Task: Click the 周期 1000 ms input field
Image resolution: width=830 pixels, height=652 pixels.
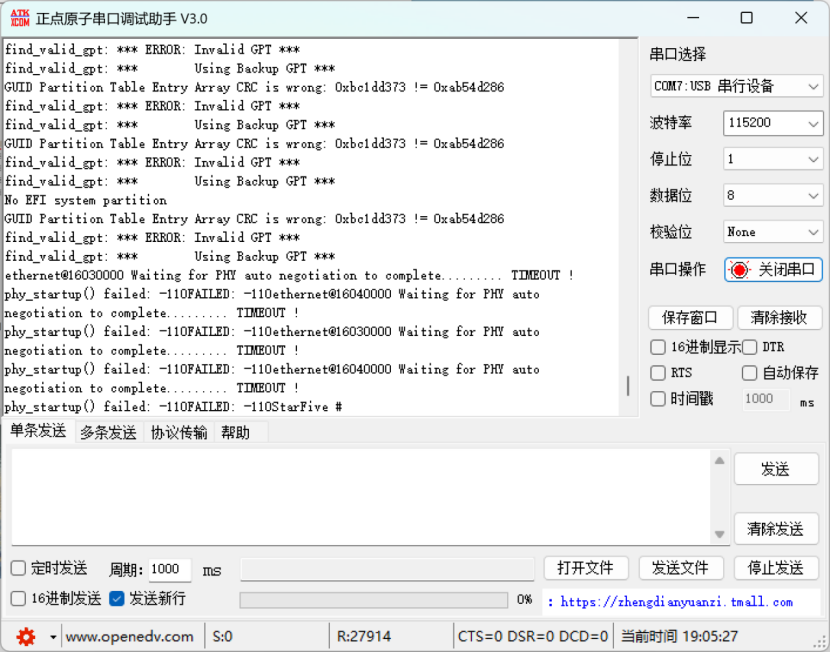Action: click(169, 569)
